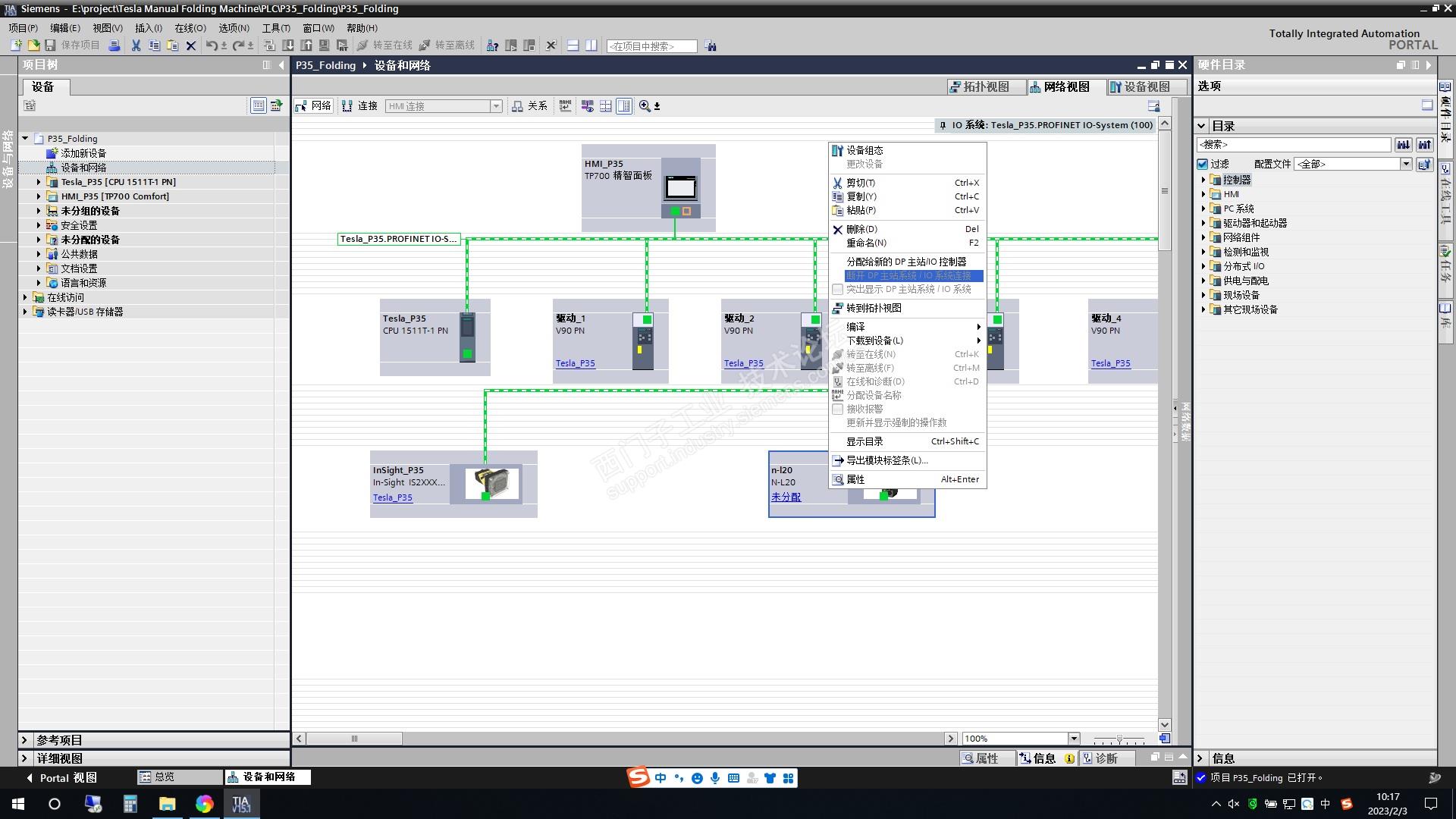Toggle 突出显示 DP 主站系统 checkbox item
This screenshot has height=819, width=1456.
pyautogui.click(x=838, y=290)
